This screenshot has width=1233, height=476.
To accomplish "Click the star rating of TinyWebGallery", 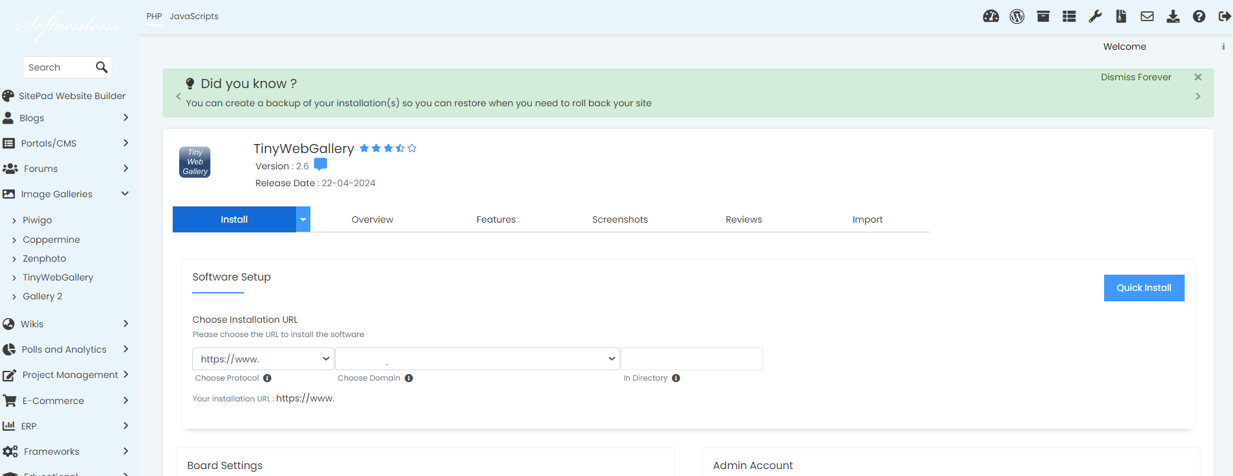I will tap(388, 148).
